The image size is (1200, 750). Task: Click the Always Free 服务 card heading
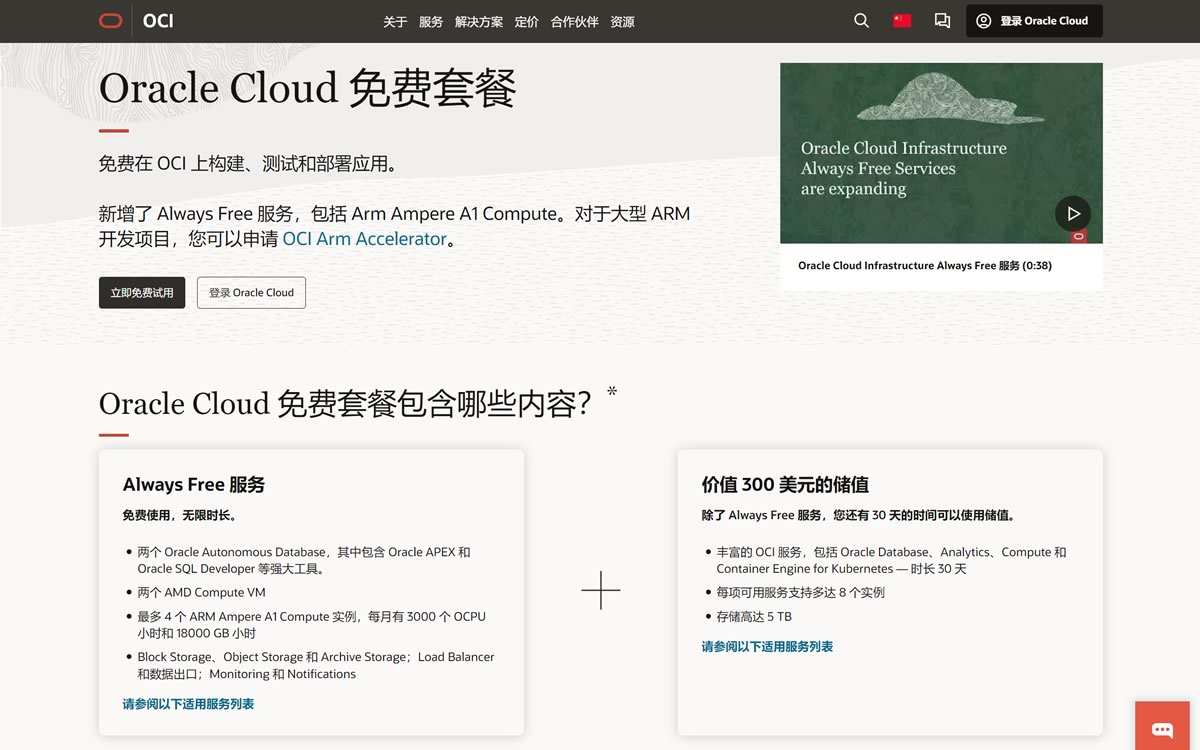(194, 485)
